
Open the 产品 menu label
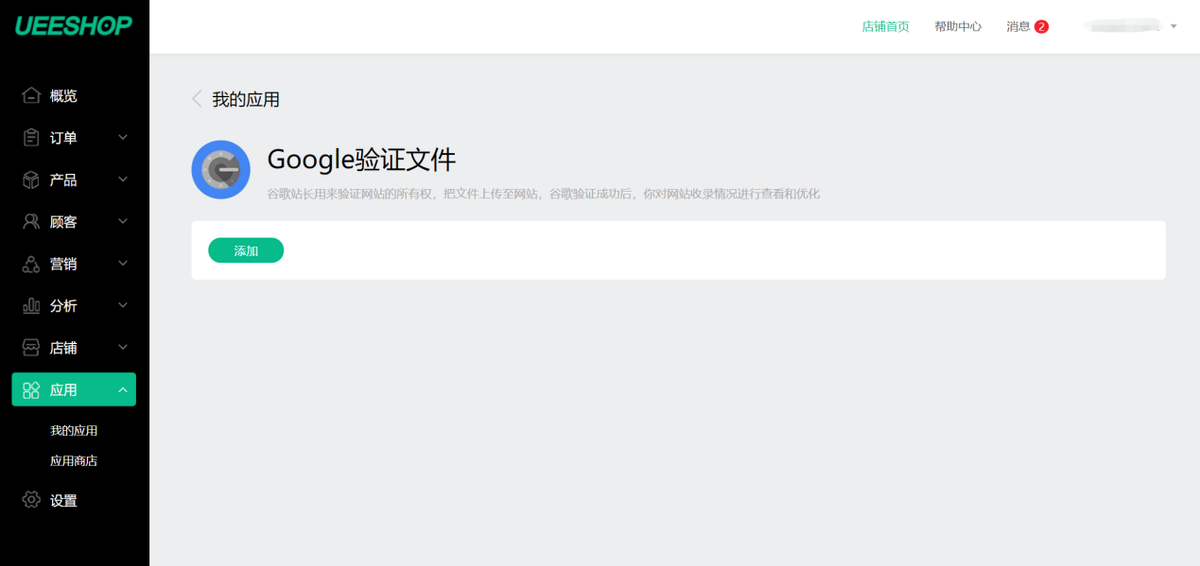[x=63, y=180]
